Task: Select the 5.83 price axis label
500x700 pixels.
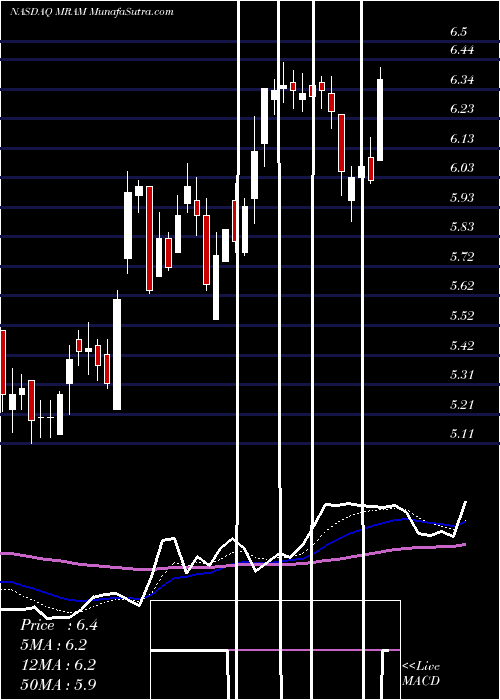Action: [x=462, y=227]
